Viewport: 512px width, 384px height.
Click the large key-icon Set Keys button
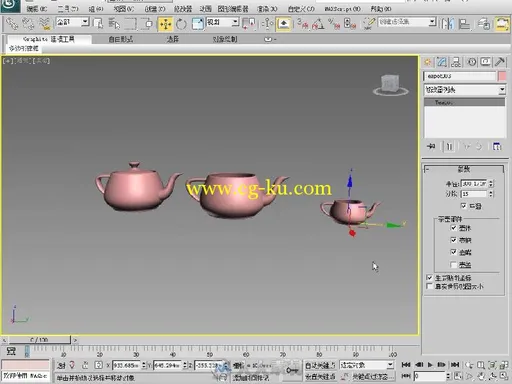(x=292, y=370)
